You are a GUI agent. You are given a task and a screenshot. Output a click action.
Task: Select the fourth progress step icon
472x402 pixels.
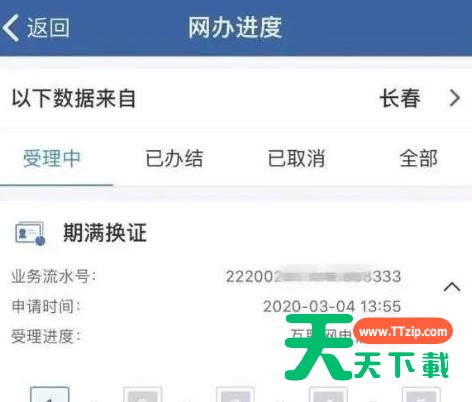328,394
